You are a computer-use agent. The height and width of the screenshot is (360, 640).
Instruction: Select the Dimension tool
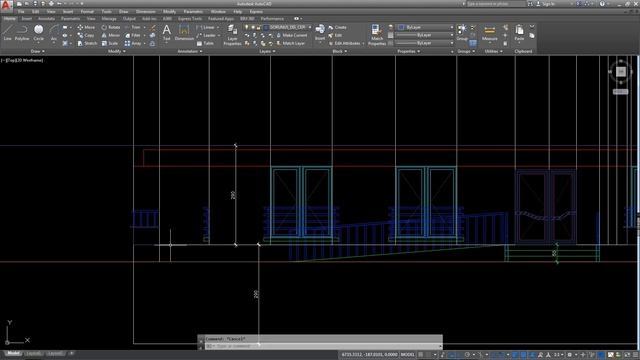point(184,33)
